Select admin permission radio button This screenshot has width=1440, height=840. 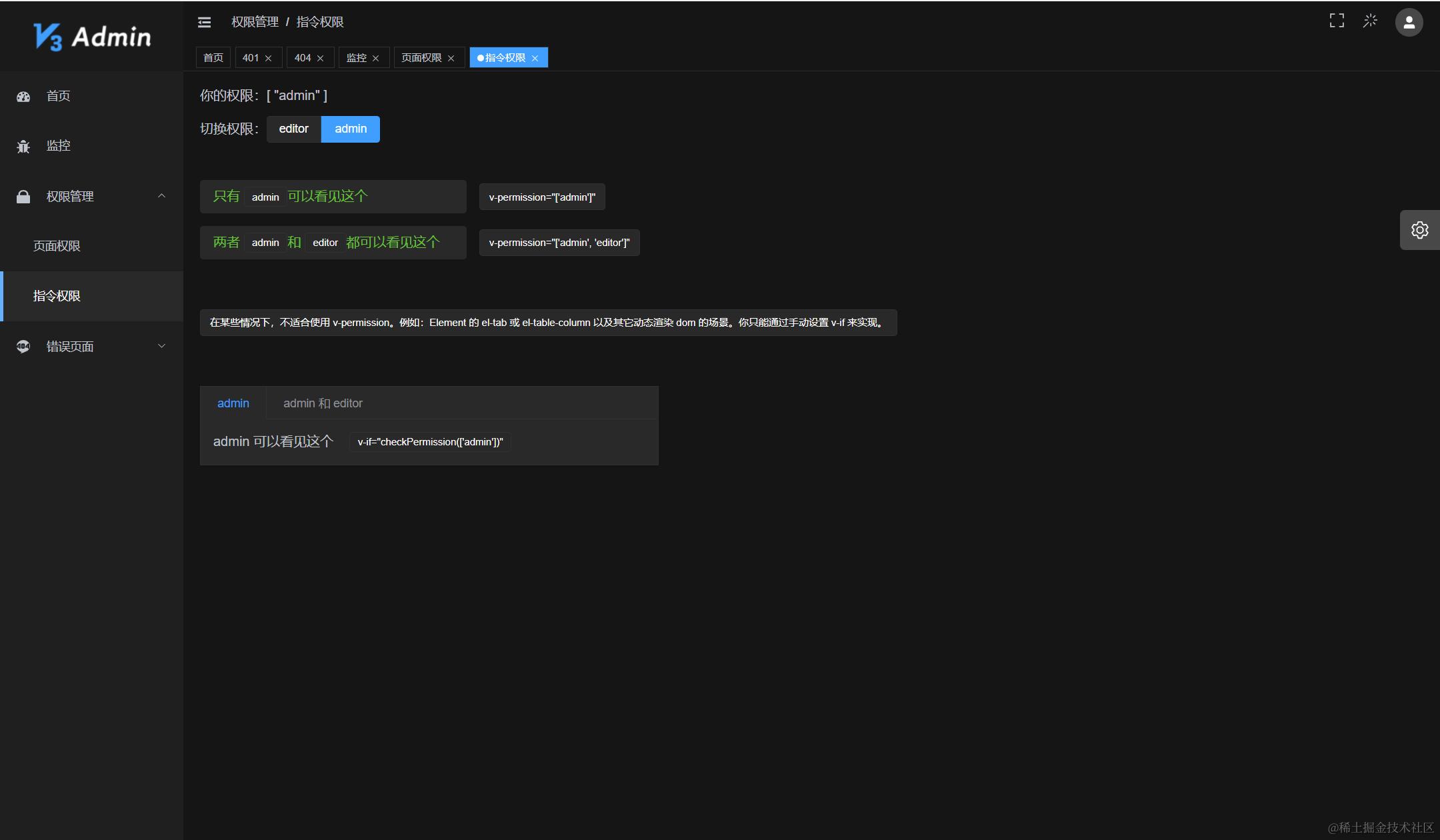tap(351, 129)
